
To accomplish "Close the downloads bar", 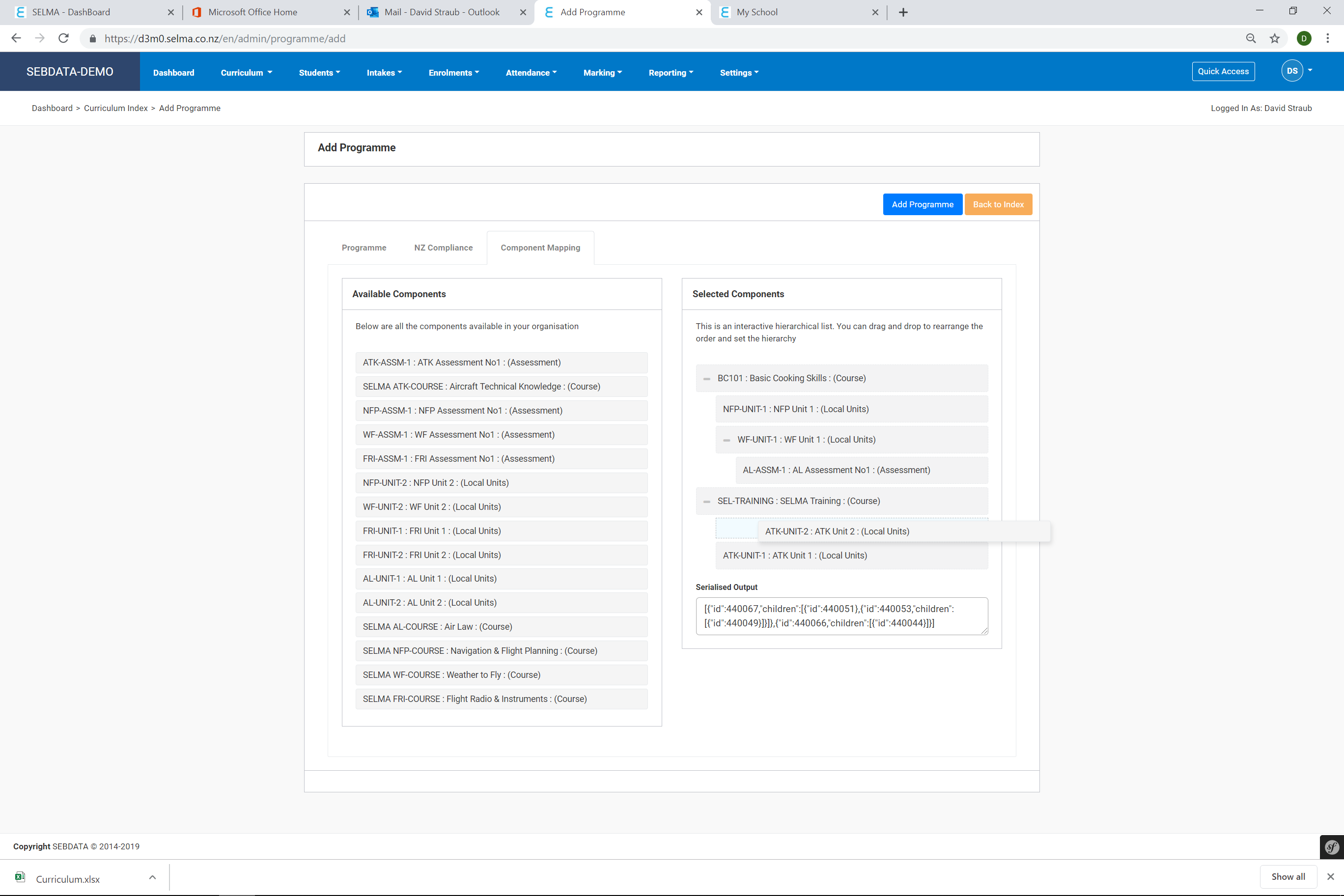I will coord(1330,877).
